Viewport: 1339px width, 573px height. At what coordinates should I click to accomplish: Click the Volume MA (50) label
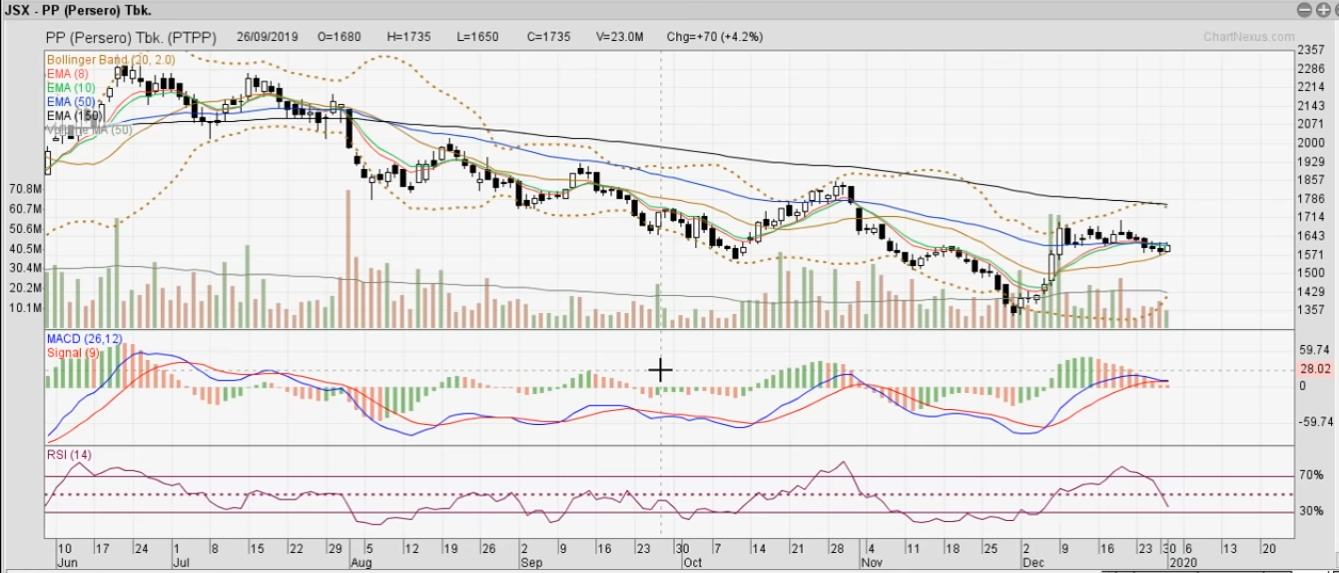coord(90,130)
